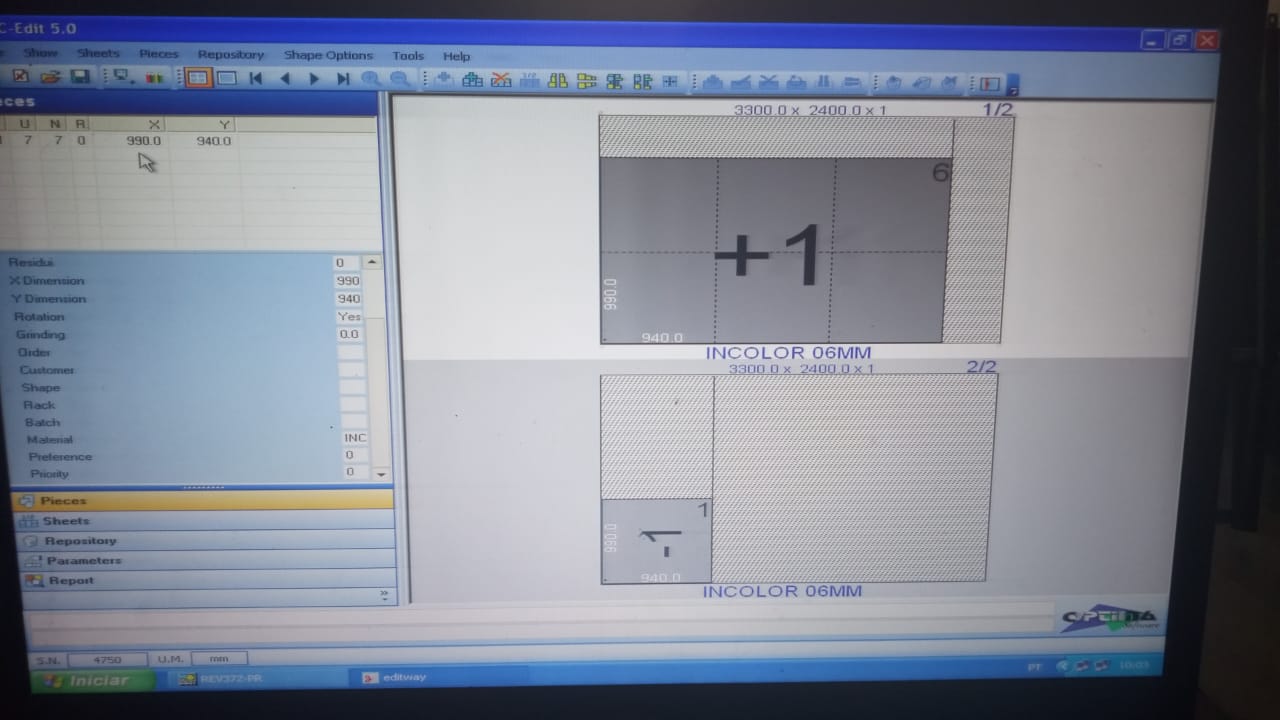Image resolution: width=1280 pixels, height=720 pixels.
Task: Click the first yellow pieces arrangement icon
Action: click(558, 81)
